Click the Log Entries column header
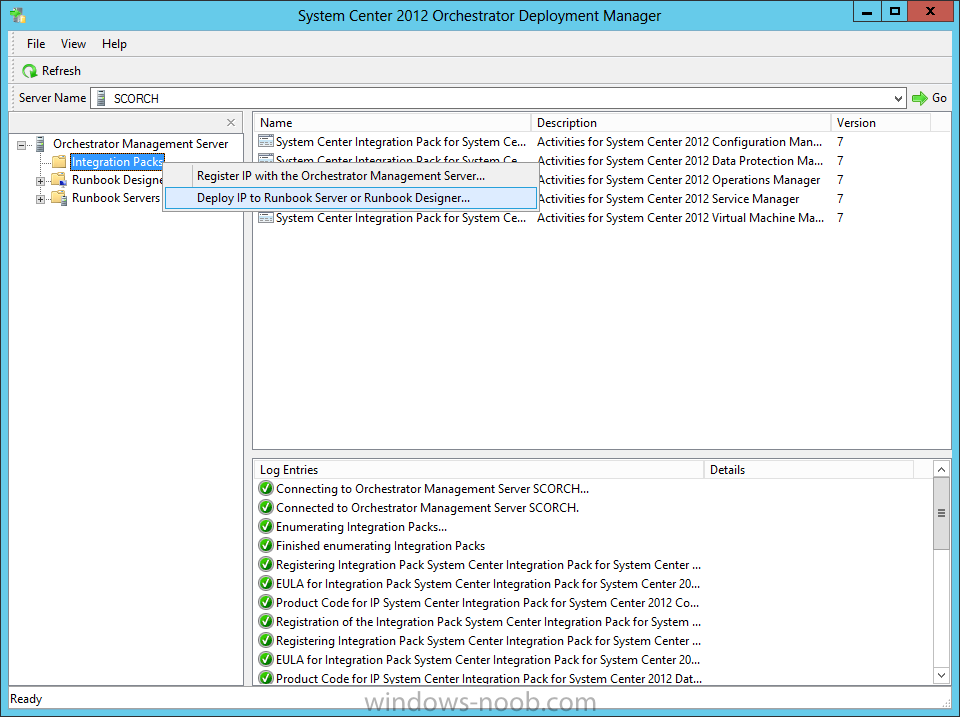The image size is (960, 717). coord(479,470)
